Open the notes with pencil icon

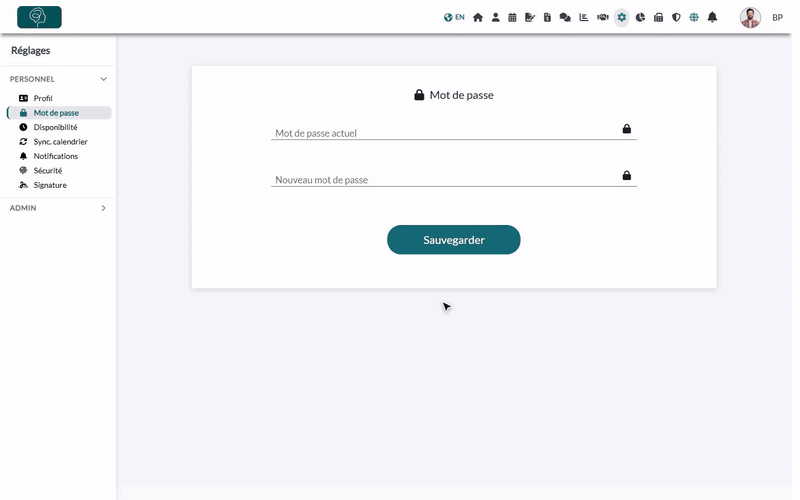[x=530, y=17]
